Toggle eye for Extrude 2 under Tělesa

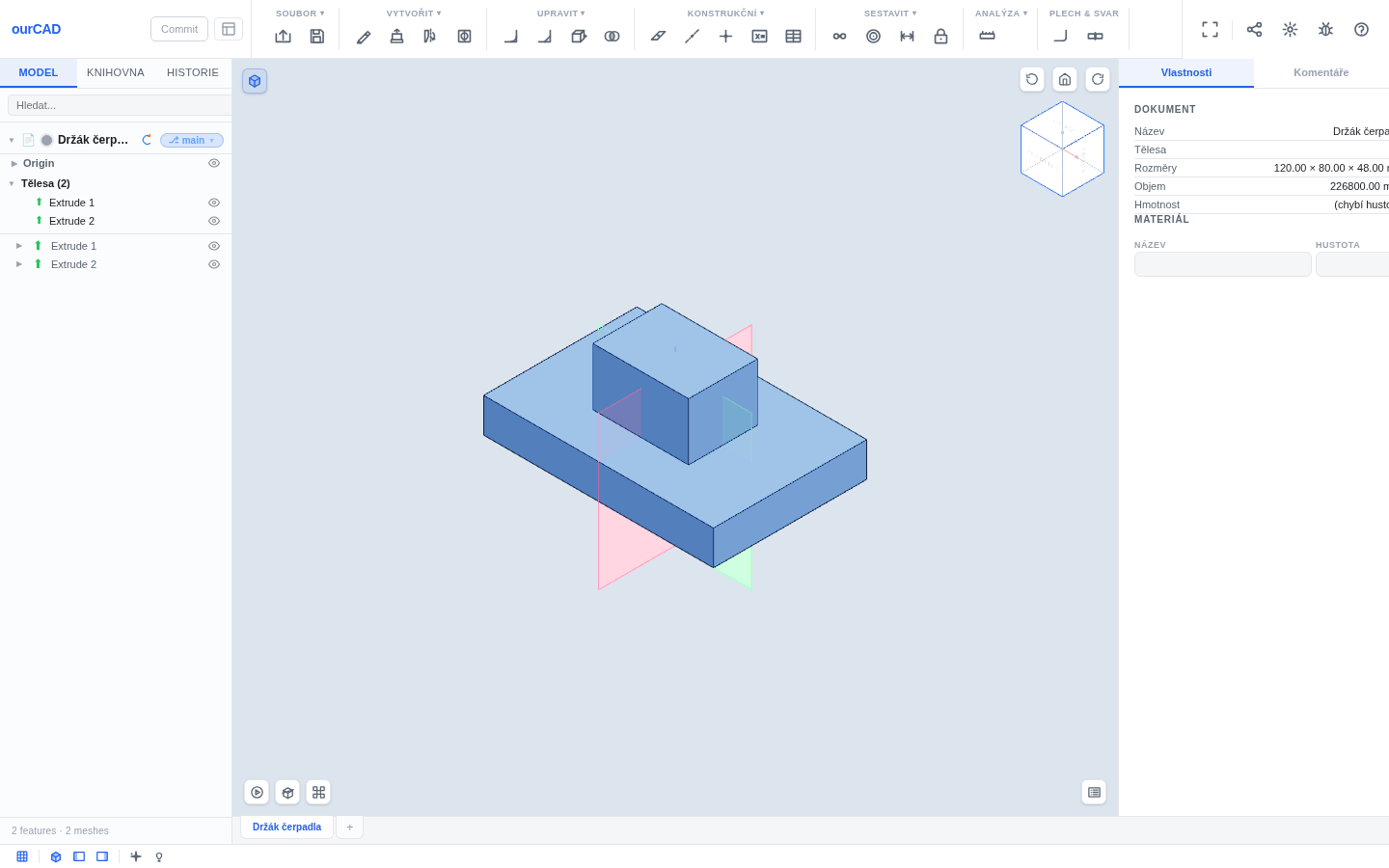click(214, 221)
